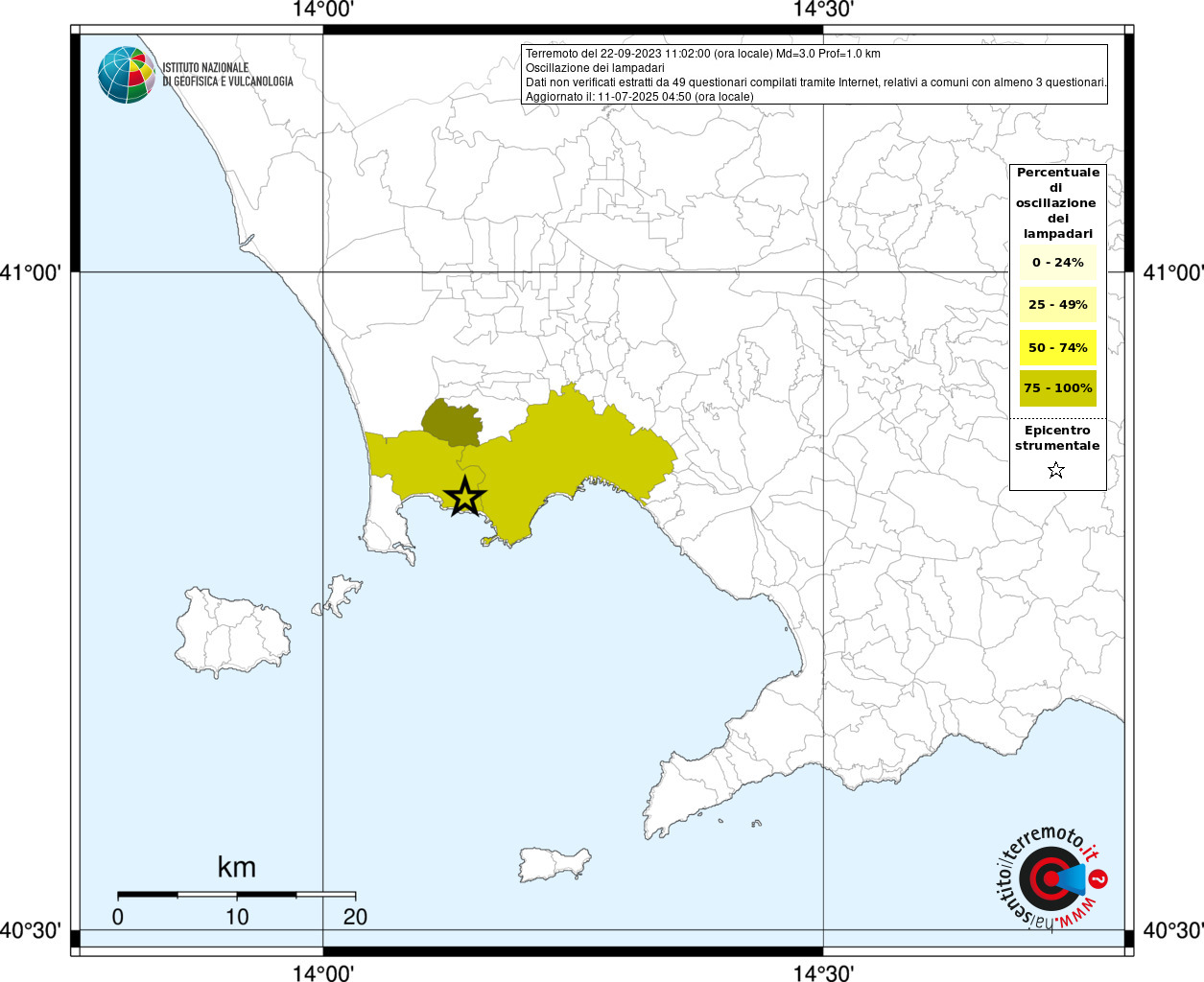This screenshot has height=982, width=1204.
Task: Select the island of Ischia
Action: point(232,633)
